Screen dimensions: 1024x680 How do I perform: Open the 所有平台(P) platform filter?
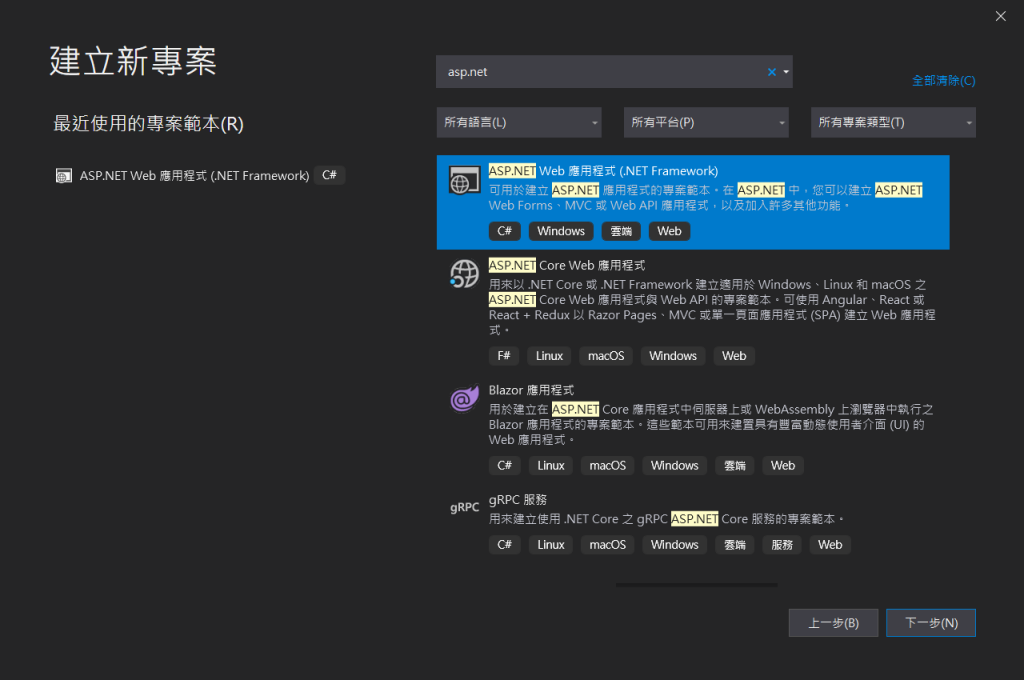click(x=706, y=122)
